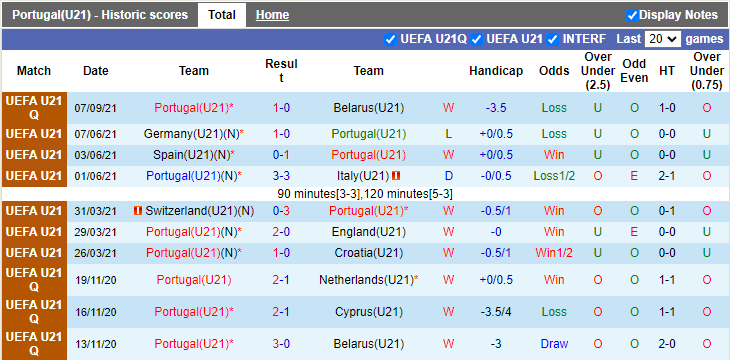Open Cyprus(U21) team link
Viewport: 730px width, 360px height.
(368, 312)
